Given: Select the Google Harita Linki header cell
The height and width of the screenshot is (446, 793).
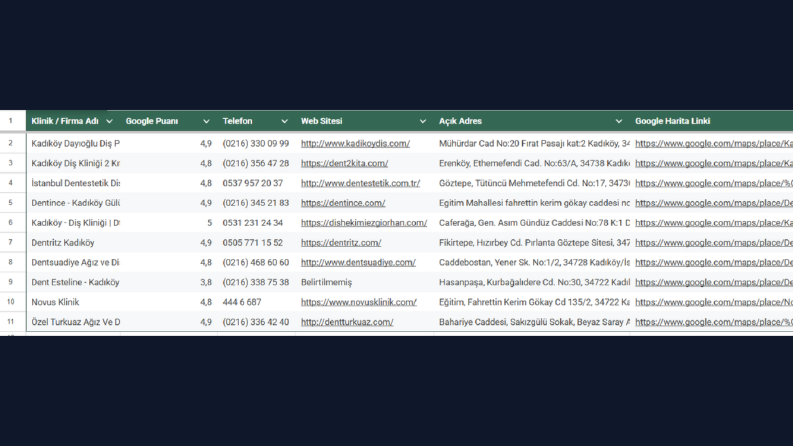Looking at the screenshot, I should click(x=711, y=121).
